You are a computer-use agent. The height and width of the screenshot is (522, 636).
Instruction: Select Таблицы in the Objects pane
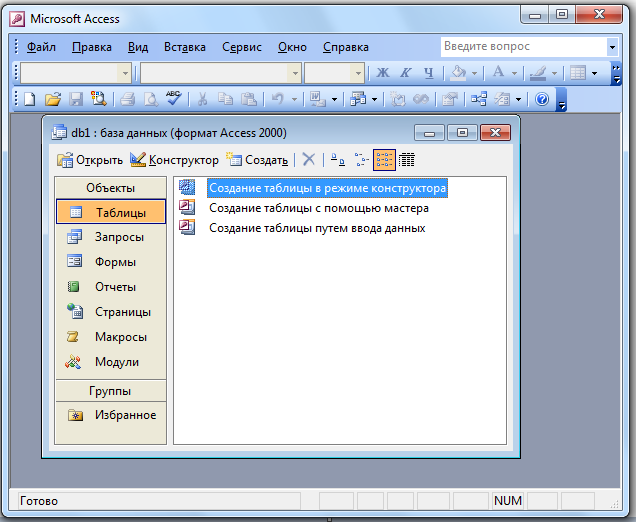111,212
